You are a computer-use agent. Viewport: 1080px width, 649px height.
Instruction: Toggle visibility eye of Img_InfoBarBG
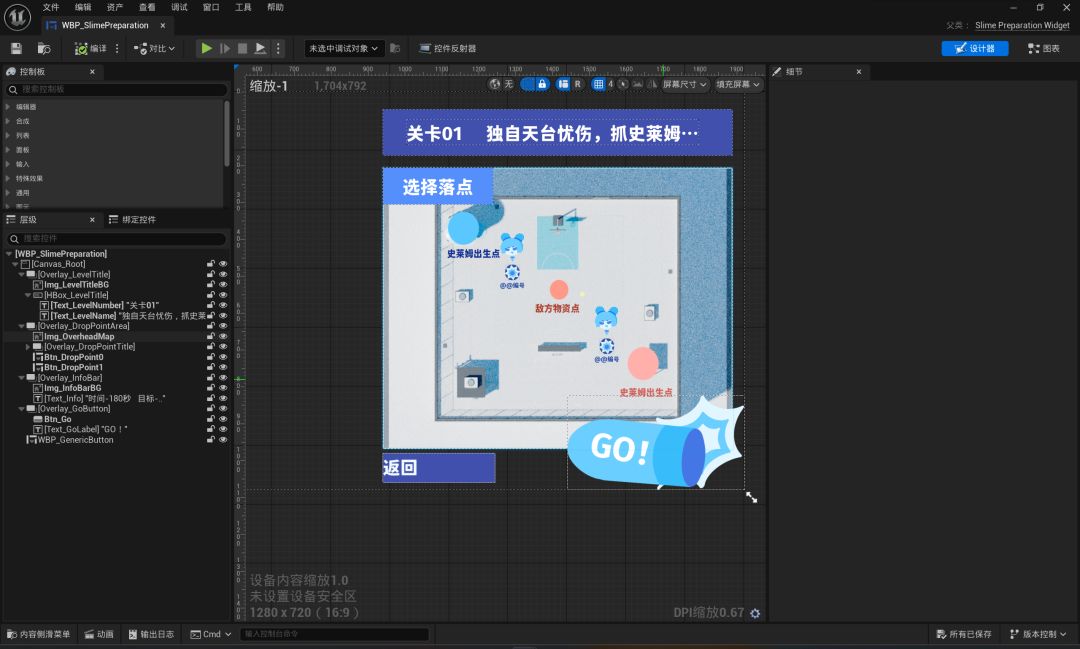[223, 388]
